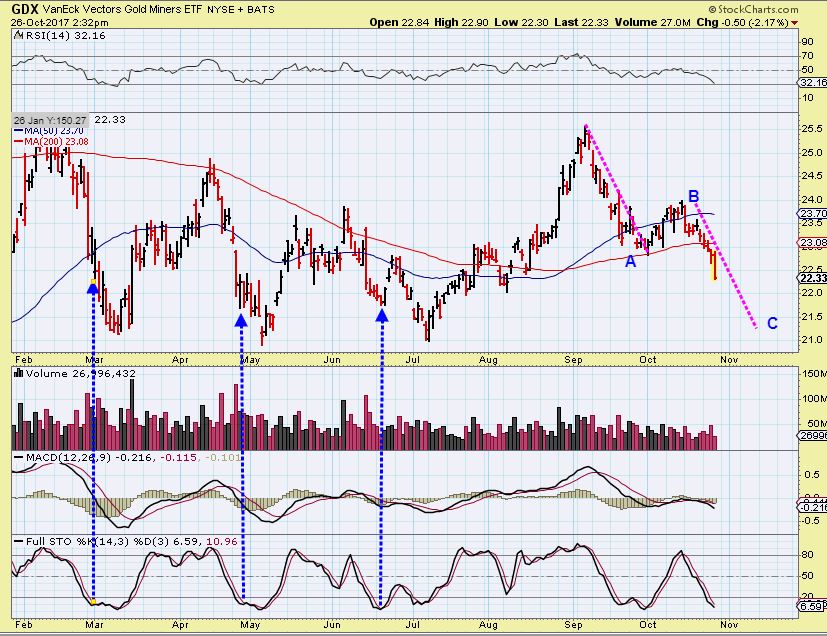This screenshot has height=636, width=827.
Task: Click the Sep label under the price panel
Action: [x=573, y=360]
